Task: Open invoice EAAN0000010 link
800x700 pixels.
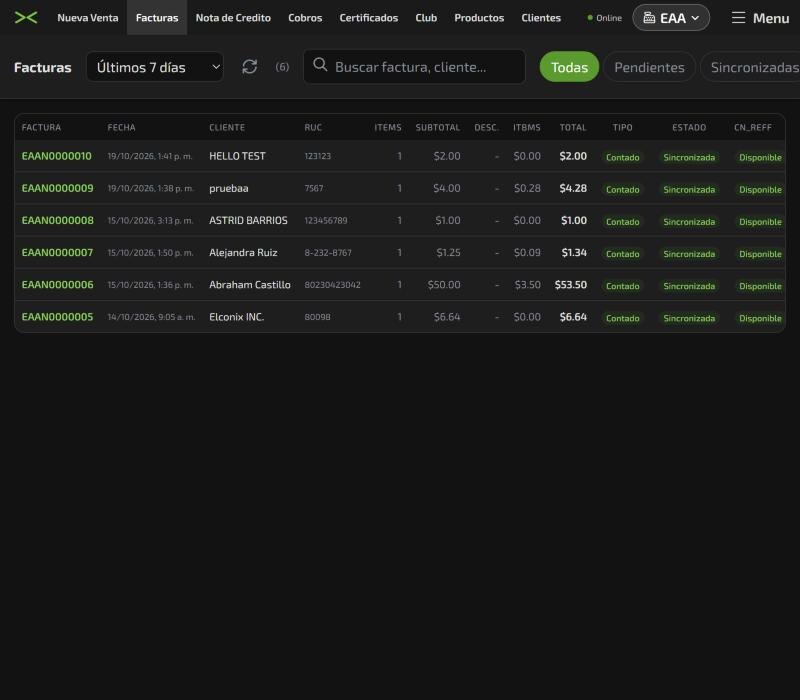Action: click(57, 156)
